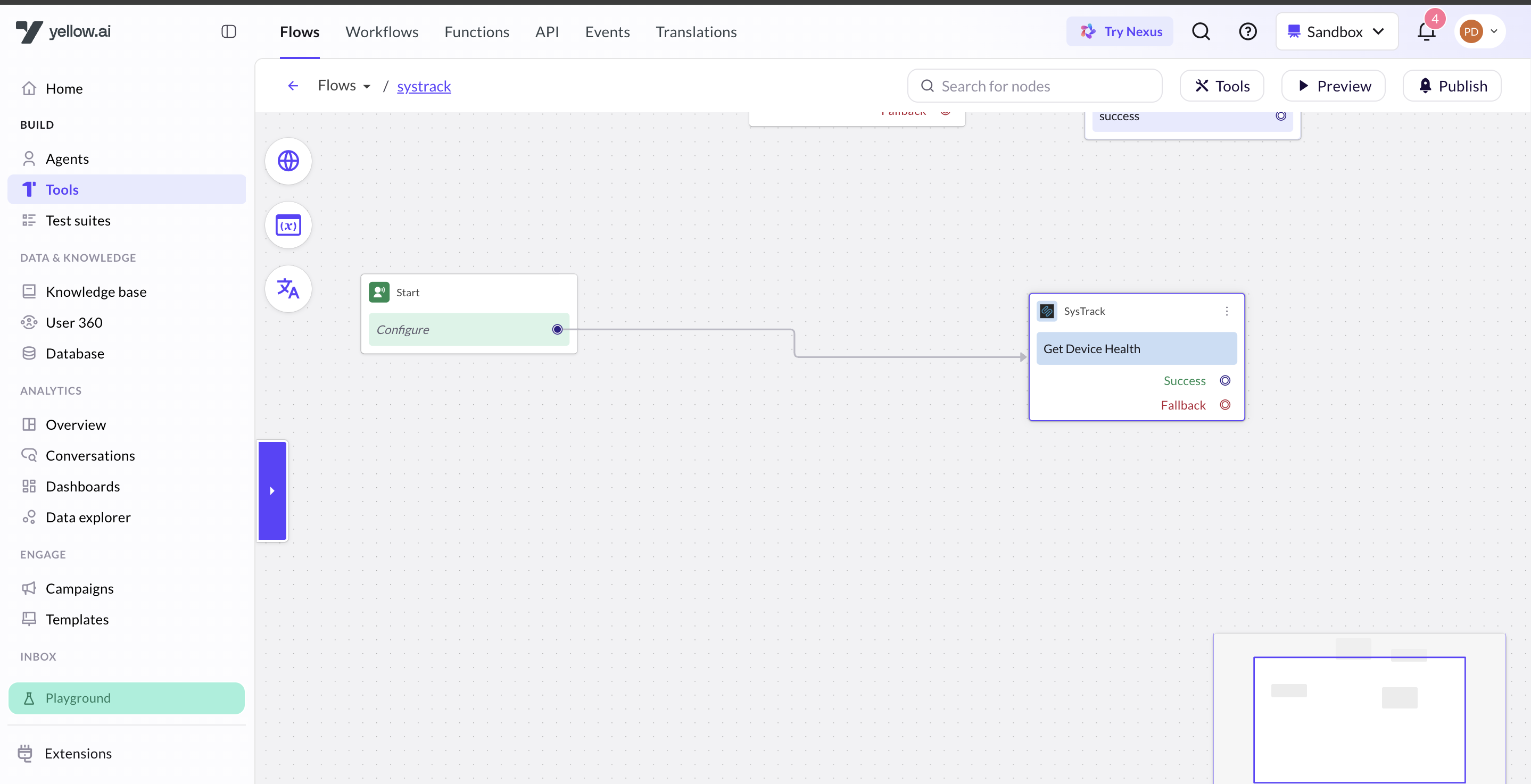Open the PD user avatar menu
Image resolution: width=1531 pixels, height=784 pixels.
1479,31
